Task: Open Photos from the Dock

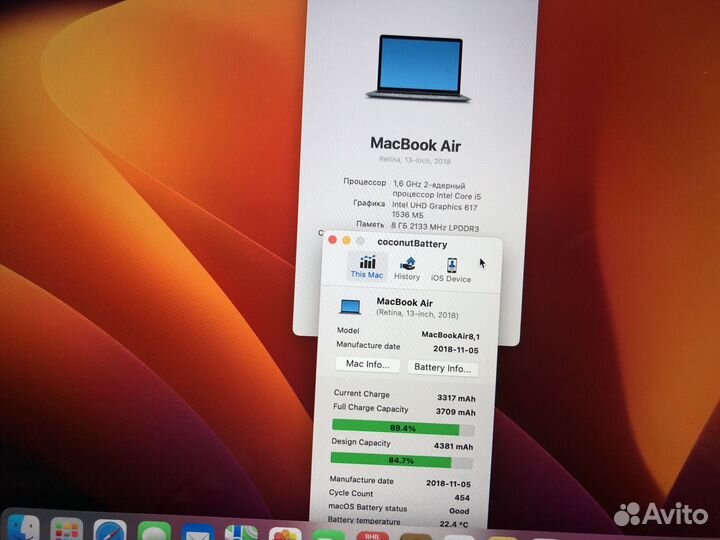Action: click(285, 534)
